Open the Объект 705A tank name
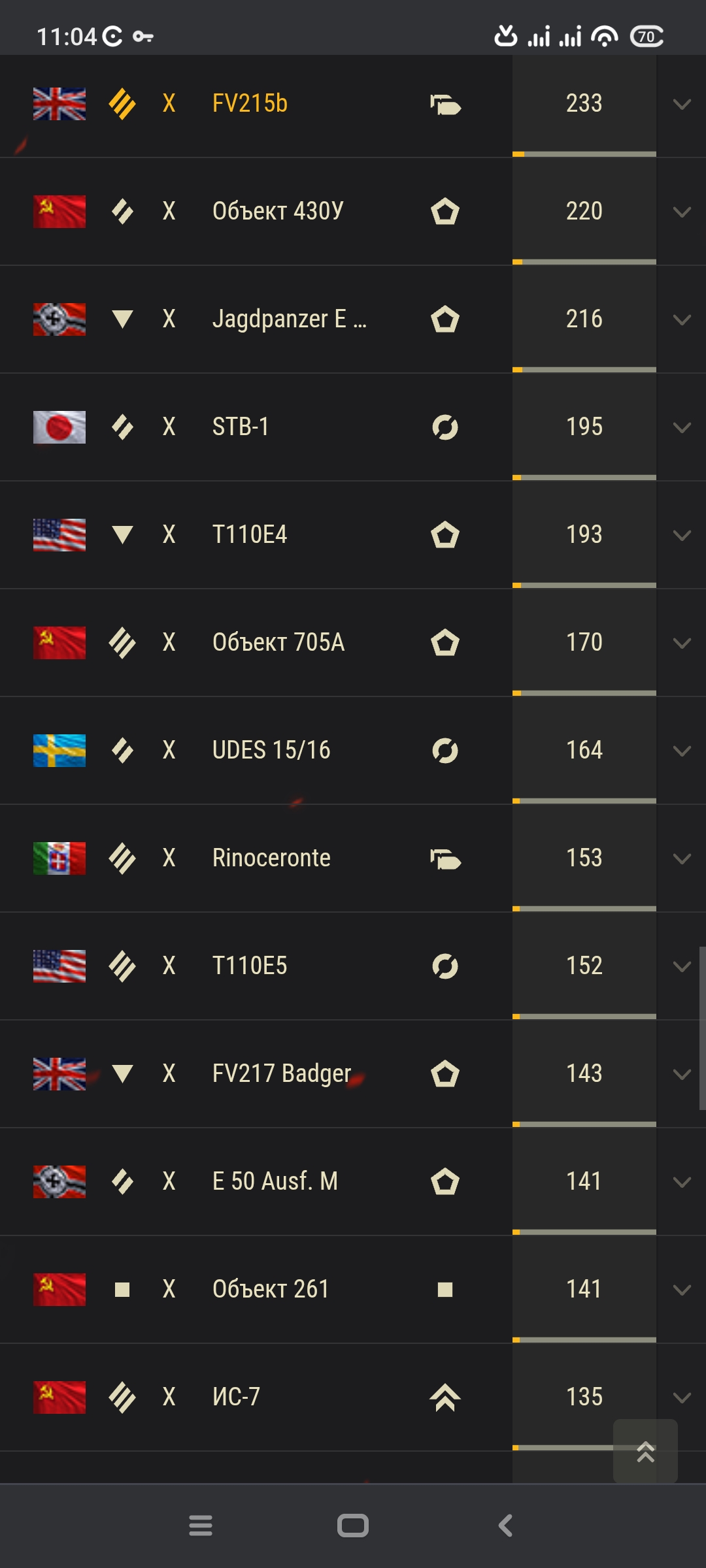Image resolution: width=706 pixels, height=1568 pixels. (x=278, y=642)
